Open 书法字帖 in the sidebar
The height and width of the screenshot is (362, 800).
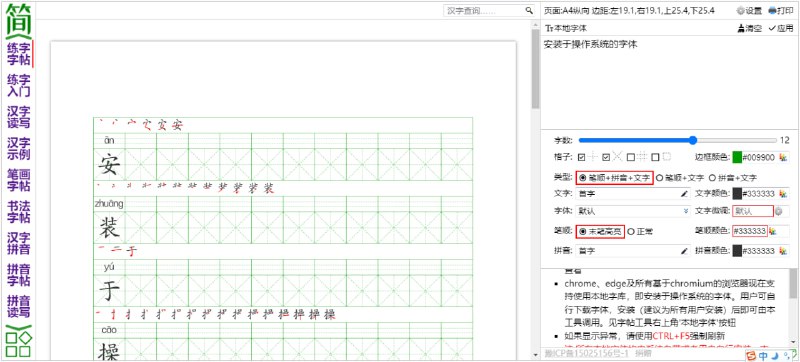tap(19, 212)
